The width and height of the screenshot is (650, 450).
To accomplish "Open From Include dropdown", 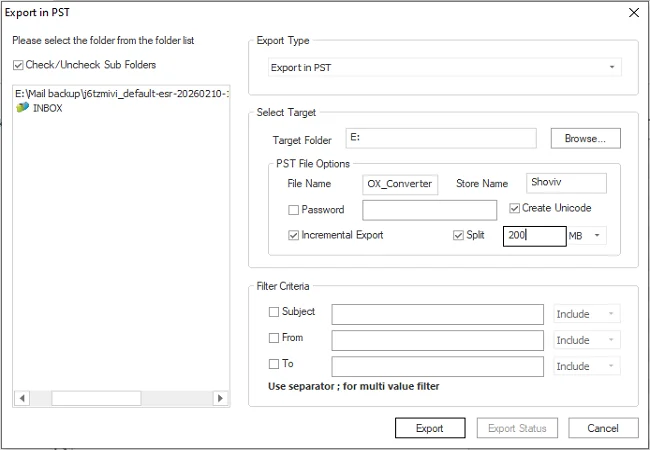I will click(x=587, y=340).
